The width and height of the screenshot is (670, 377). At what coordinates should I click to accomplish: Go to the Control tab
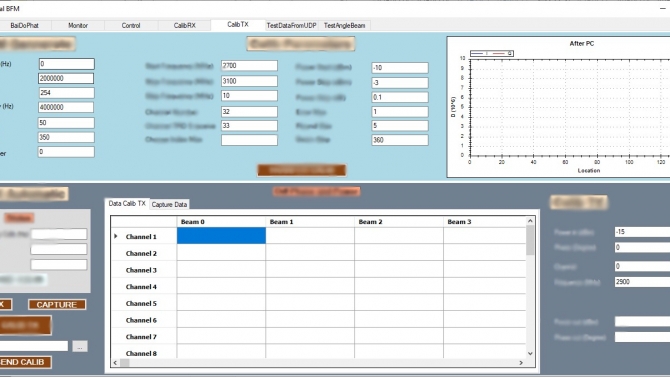(131, 26)
